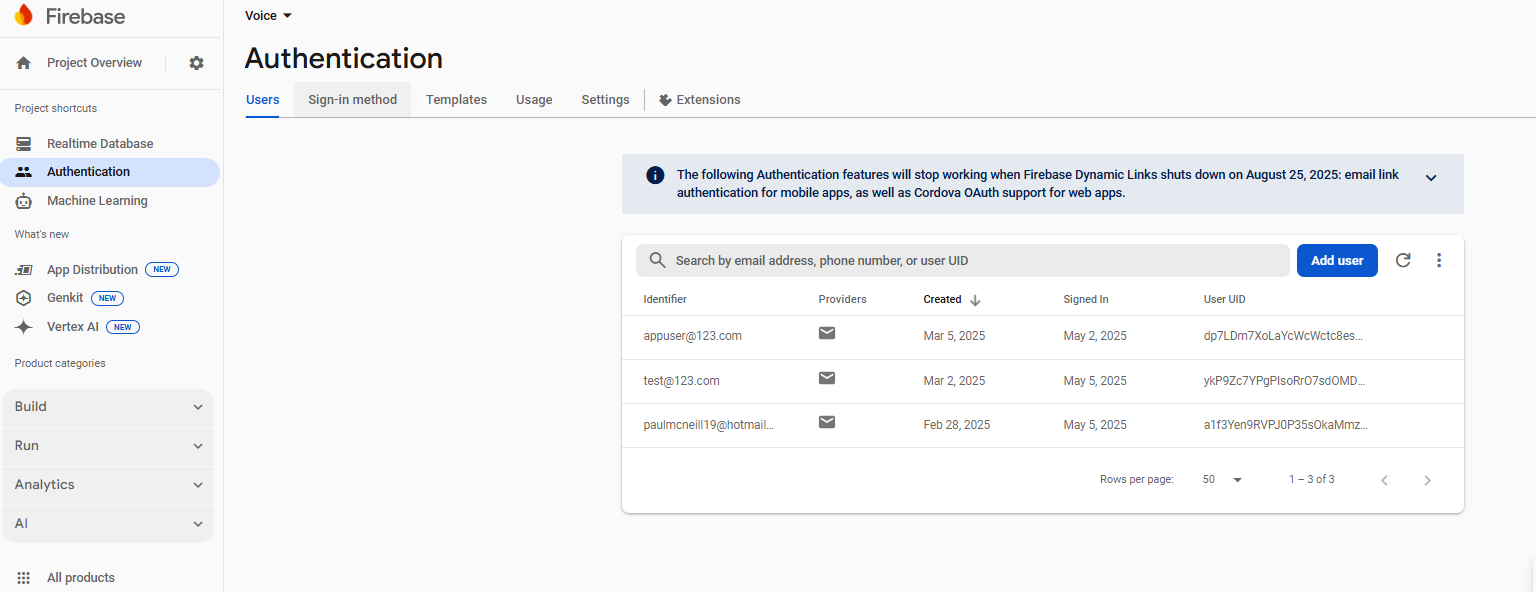Click the email provider icon for test@123.com
Screen dimensions: 1536x592
tap(827, 378)
